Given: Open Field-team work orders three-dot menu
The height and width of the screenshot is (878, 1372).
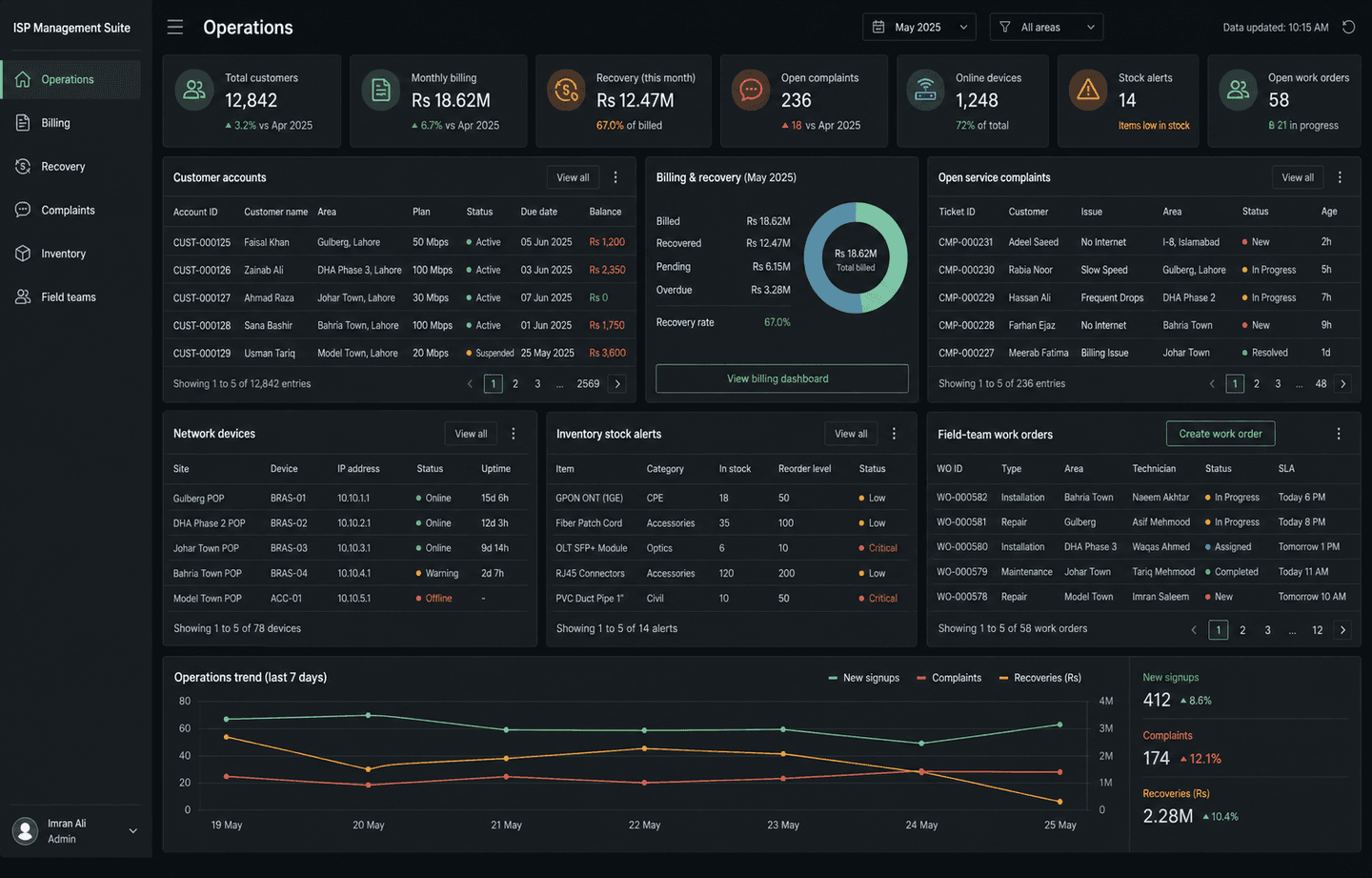Looking at the screenshot, I should click(x=1339, y=434).
